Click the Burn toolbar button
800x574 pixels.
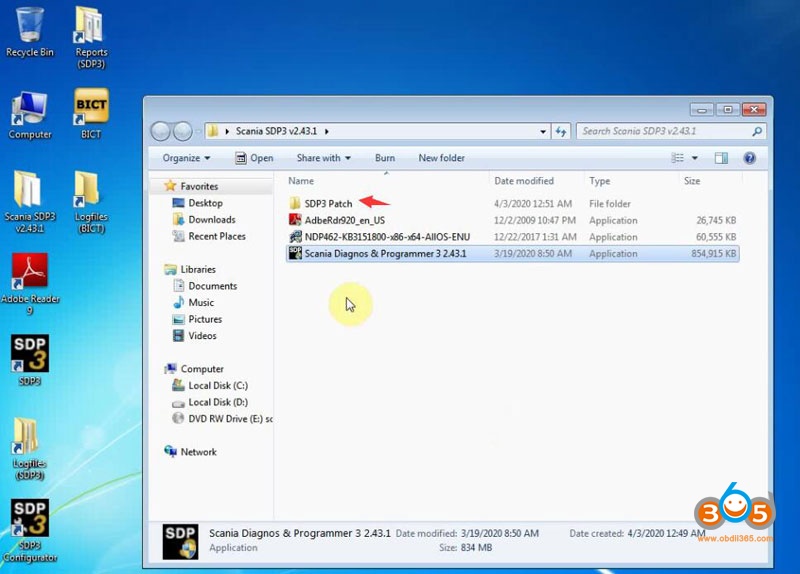coord(385,158)
